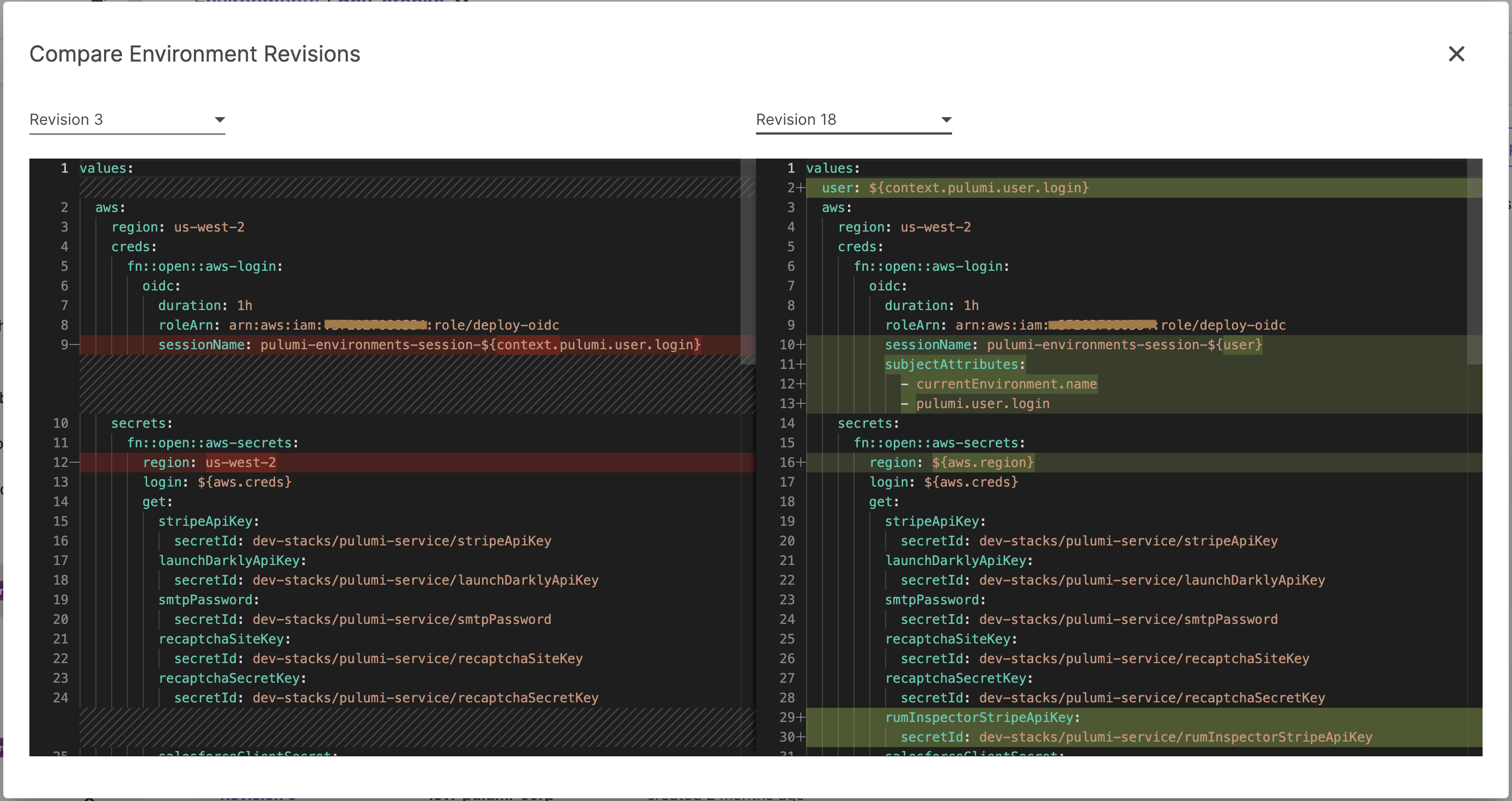
Task: Click the plus marker on right line 13
Action: (x=801, y=404)
